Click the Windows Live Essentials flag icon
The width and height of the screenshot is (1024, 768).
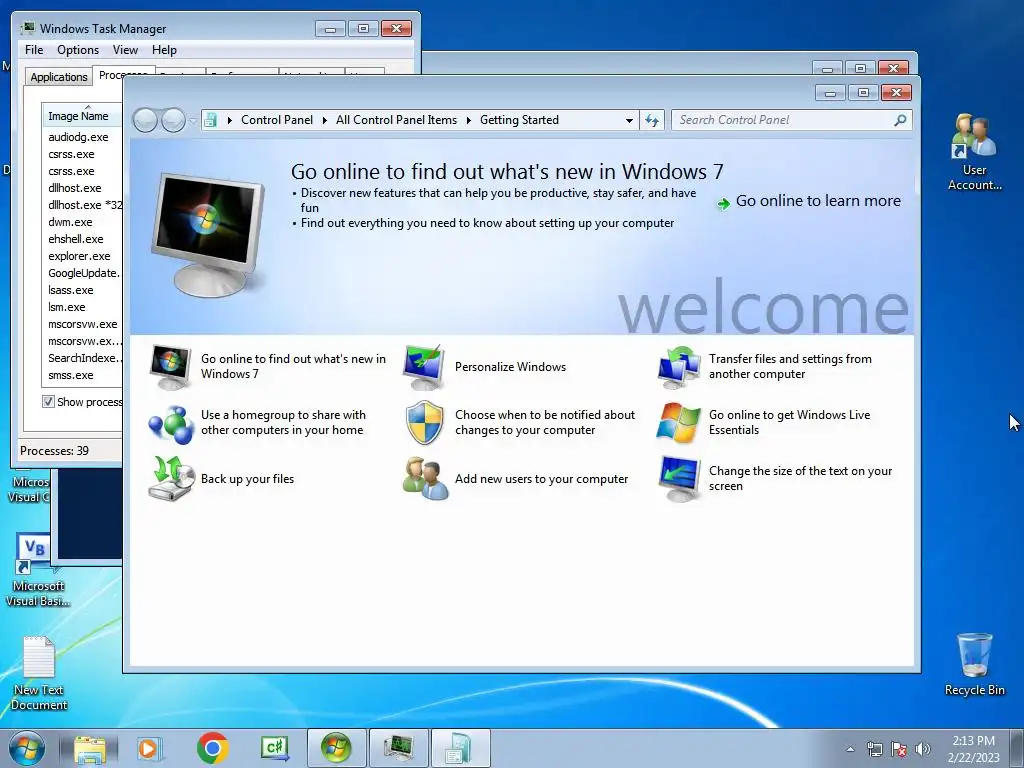(679, 423)
